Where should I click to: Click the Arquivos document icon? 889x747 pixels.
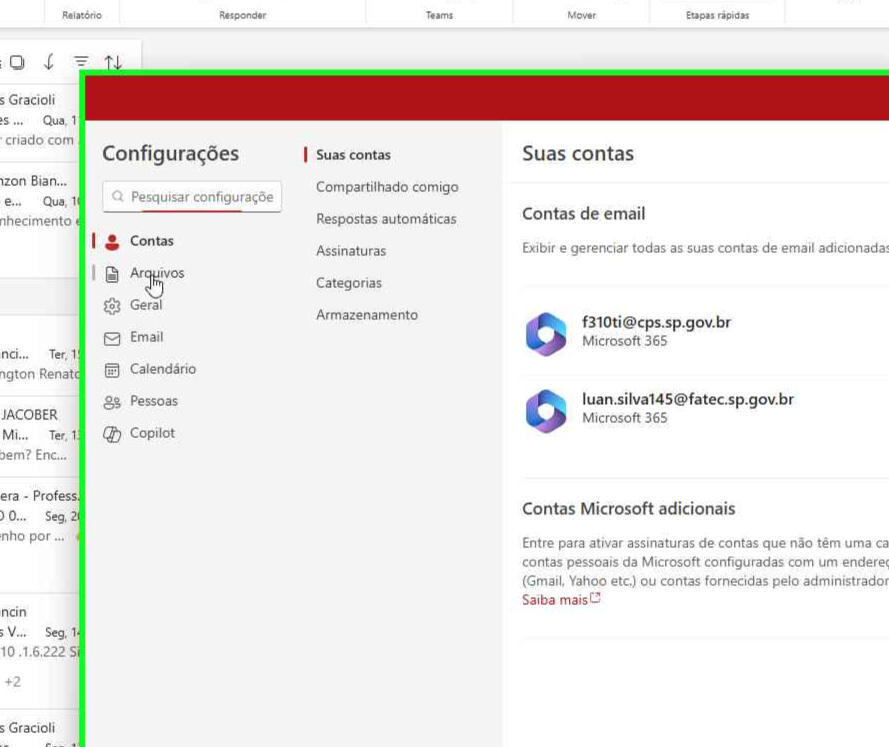point(112,273)
